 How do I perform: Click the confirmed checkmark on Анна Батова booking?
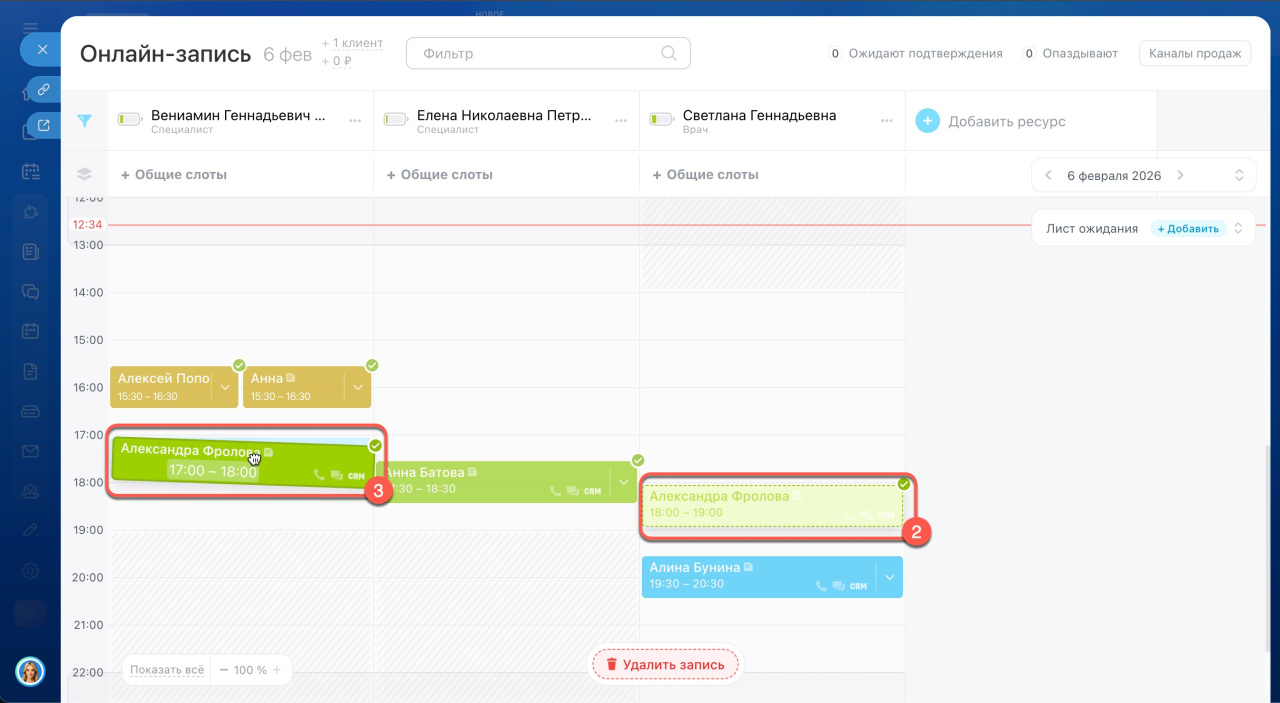point(638,460)
